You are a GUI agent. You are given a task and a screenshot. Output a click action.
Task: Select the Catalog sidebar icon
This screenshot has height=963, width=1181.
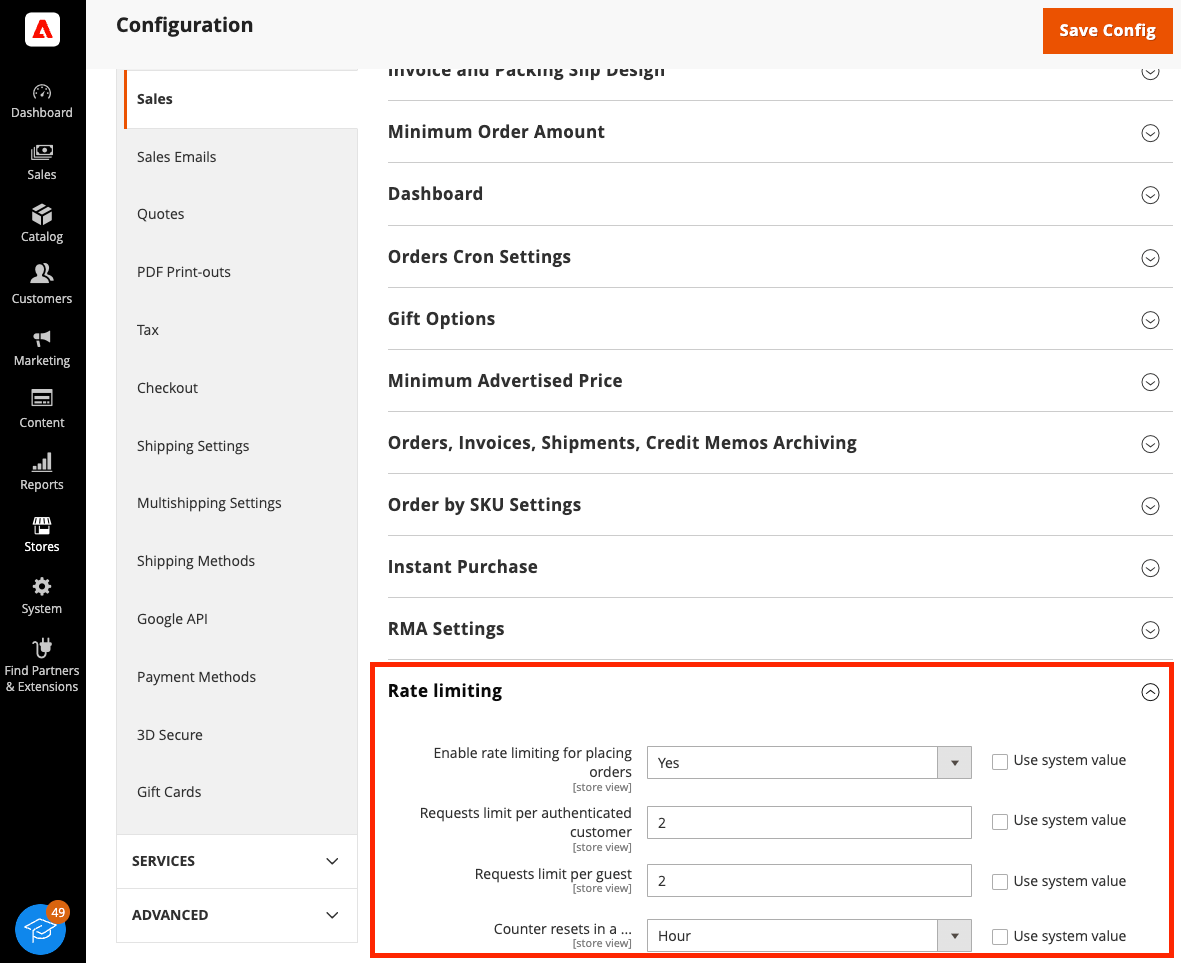click(41, 223)
